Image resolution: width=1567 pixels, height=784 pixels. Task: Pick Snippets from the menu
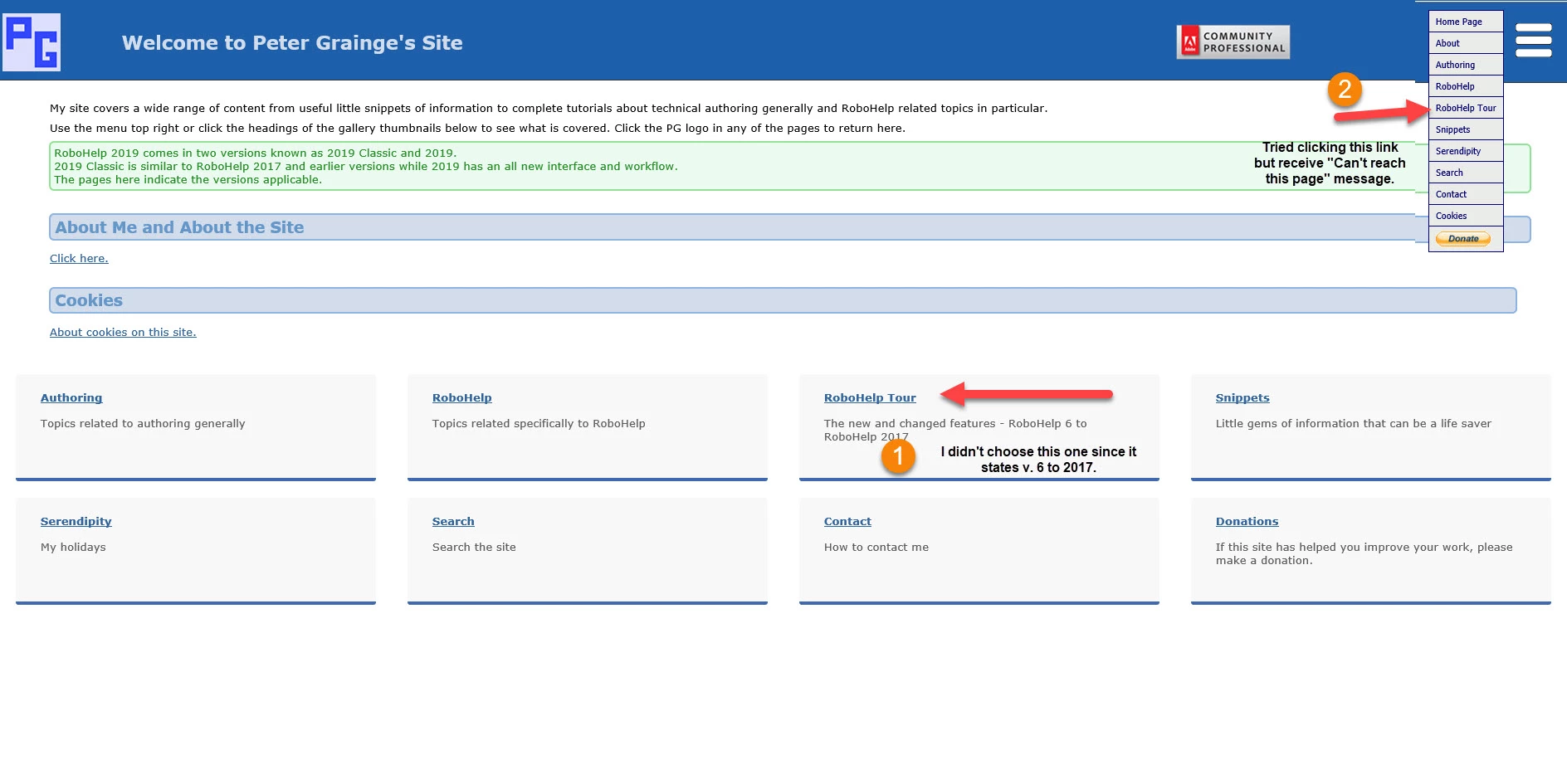coord(1466,129)
